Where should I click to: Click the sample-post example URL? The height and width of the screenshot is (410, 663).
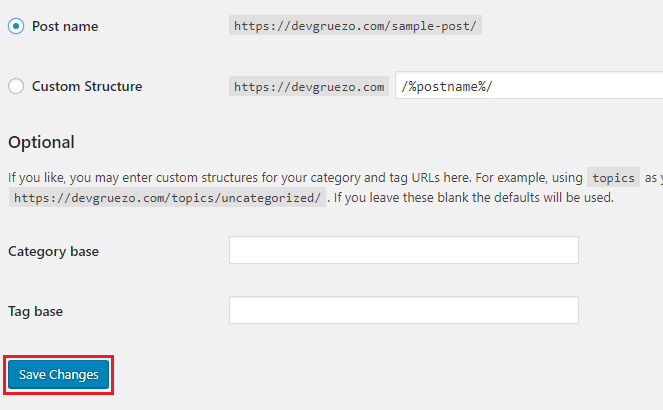coord(355,25)
